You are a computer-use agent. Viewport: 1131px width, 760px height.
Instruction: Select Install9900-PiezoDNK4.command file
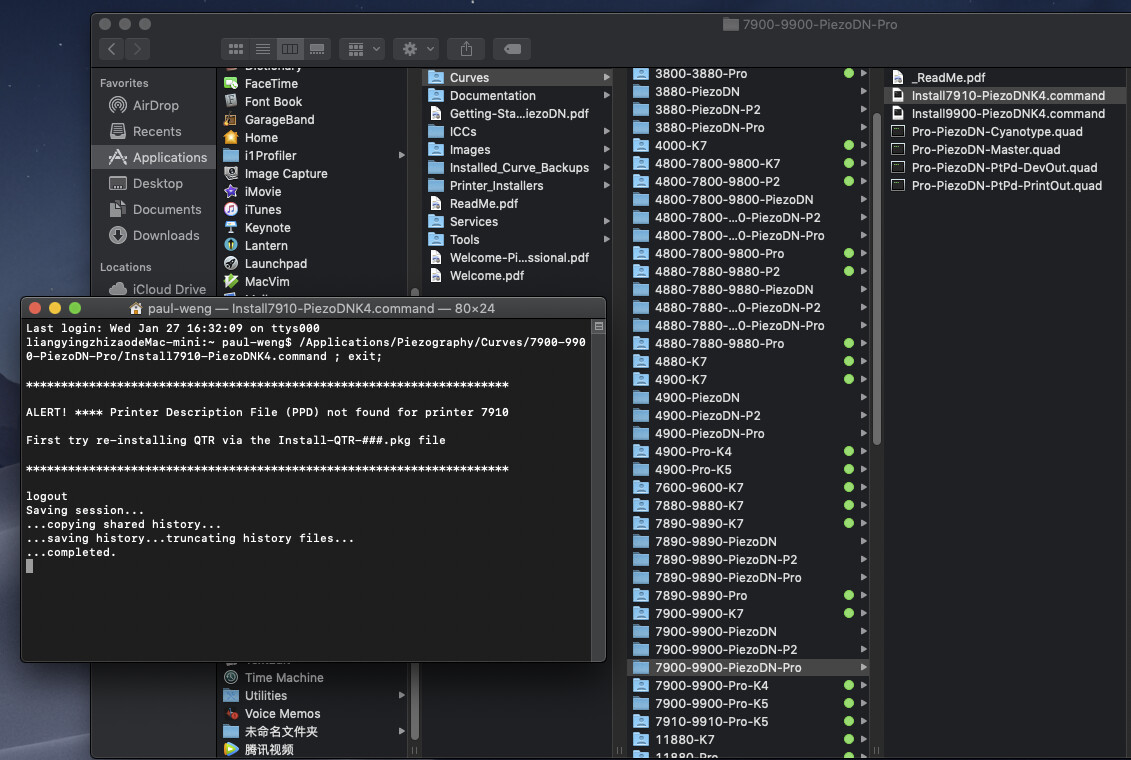coord(1007,113)
